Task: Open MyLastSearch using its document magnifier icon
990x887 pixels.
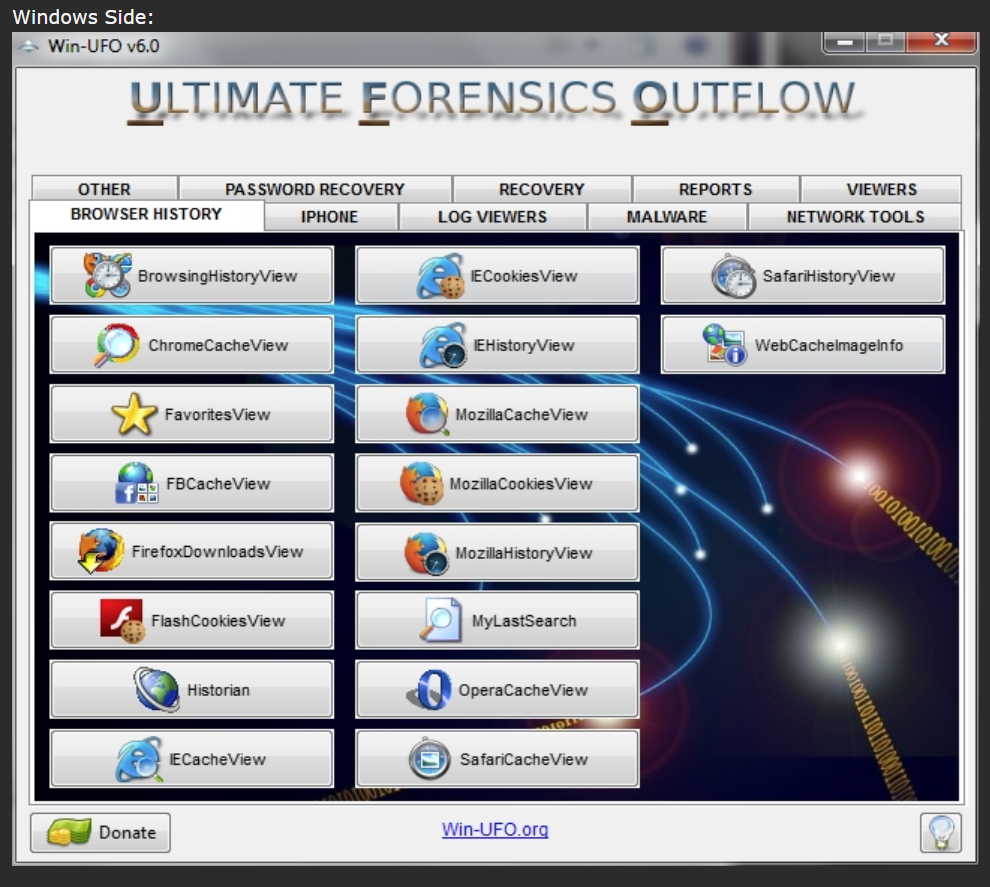Action: click(440, 621)
